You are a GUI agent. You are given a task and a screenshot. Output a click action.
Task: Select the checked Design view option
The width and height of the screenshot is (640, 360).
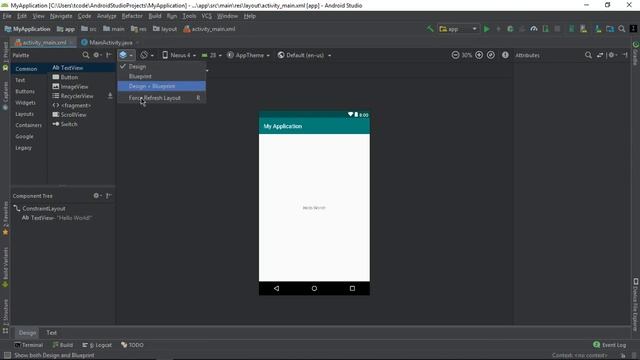162,67
